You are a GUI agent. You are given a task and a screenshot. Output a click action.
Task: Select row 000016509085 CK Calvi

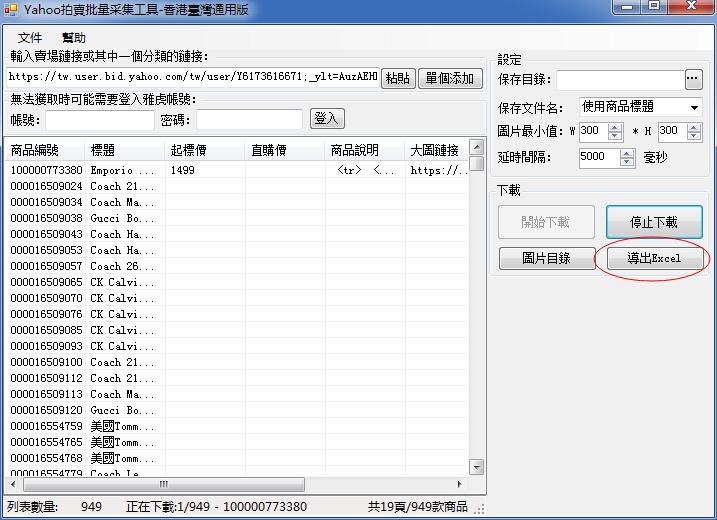pyautogui.click(x=236, y=330)
